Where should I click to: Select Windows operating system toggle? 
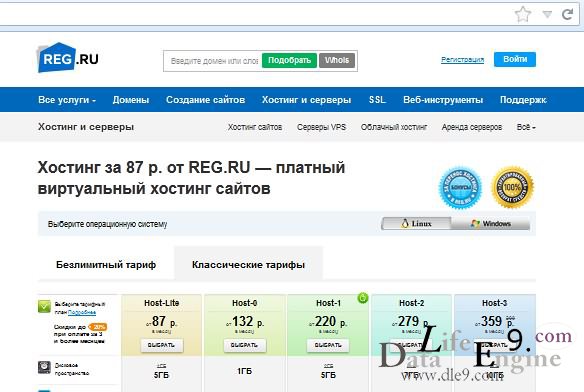coord(491,224)
